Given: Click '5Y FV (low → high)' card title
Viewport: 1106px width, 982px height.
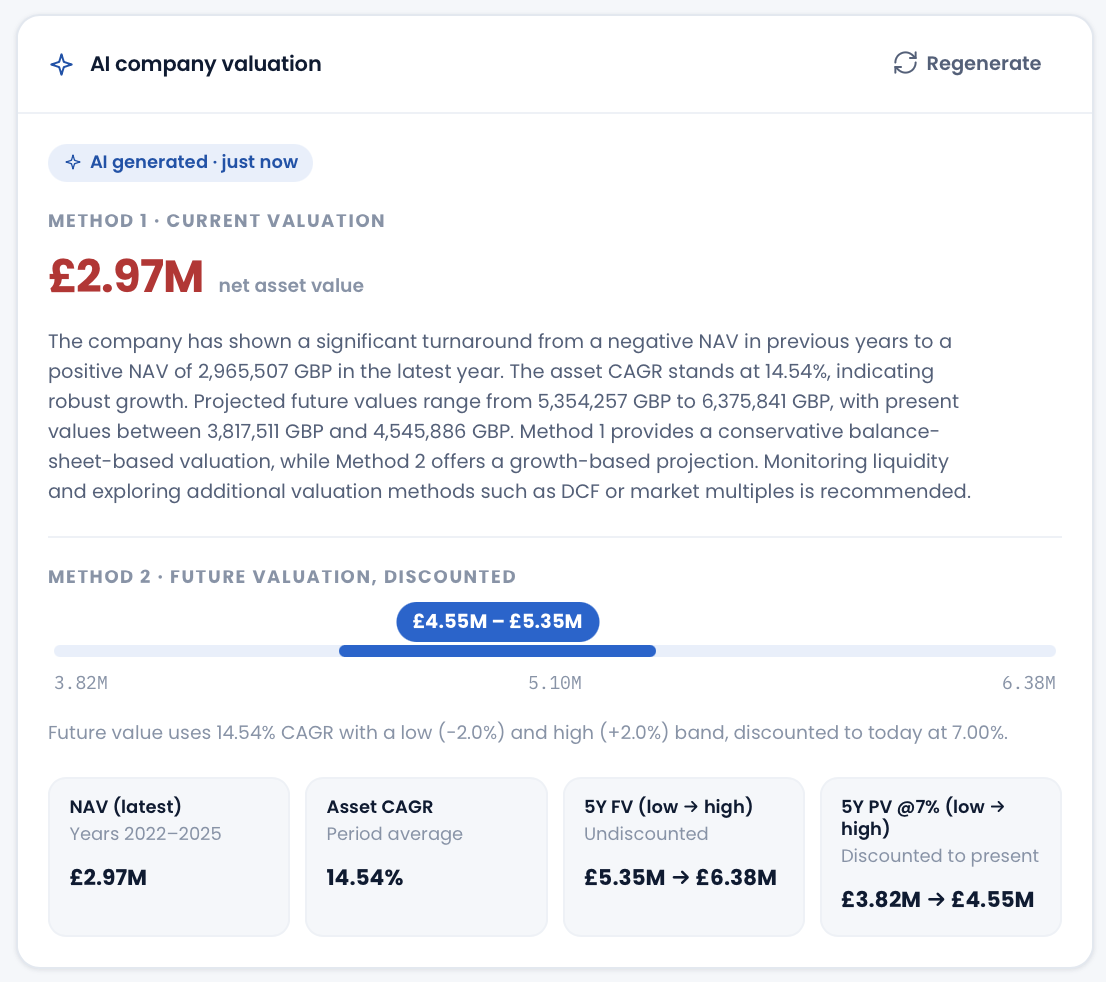Looking at the screenshot, I should point(668,806).
